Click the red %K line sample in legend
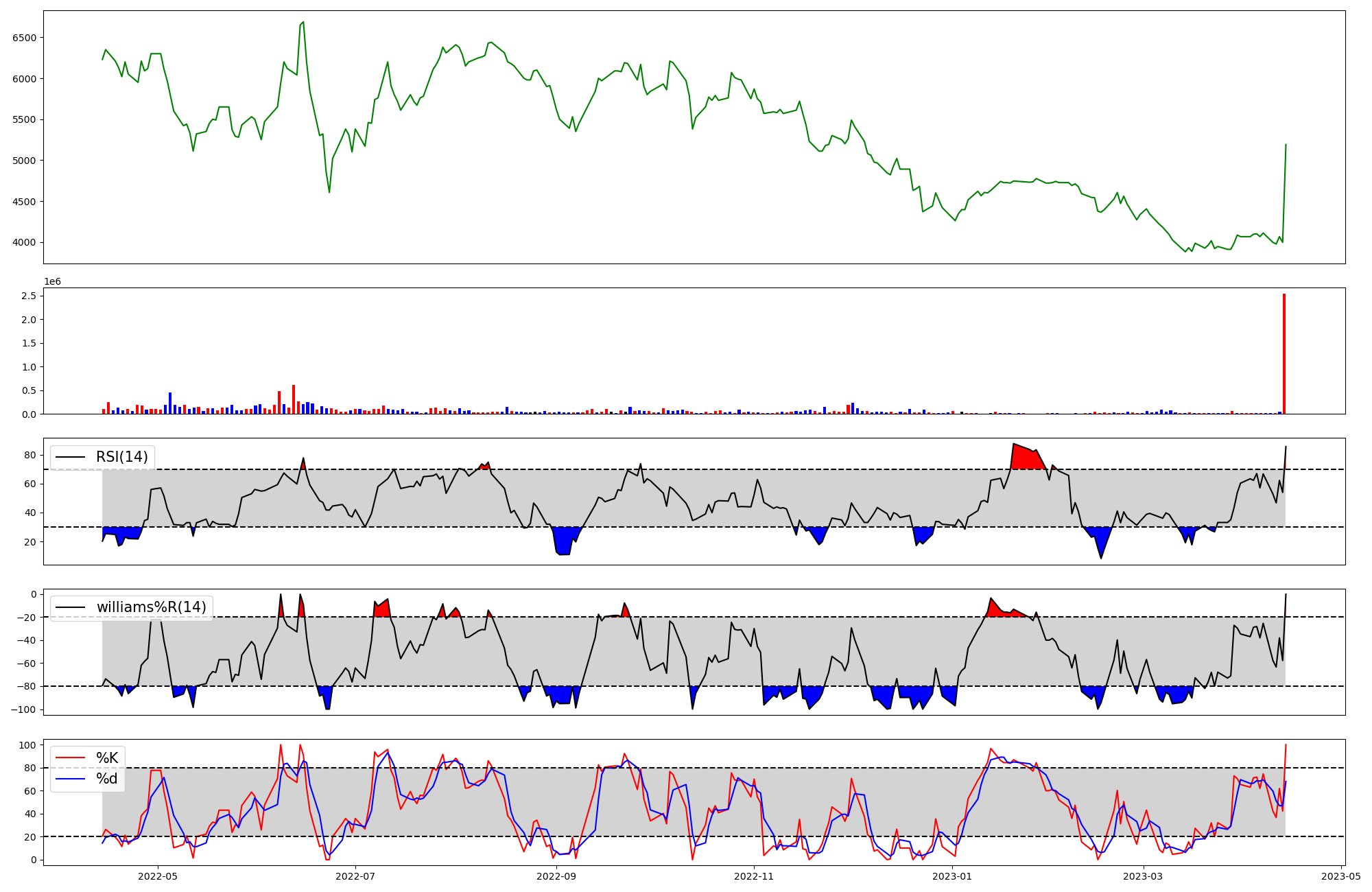This screenshot has height=892, width=1372. pyautogui.click(x=71, y=758)
